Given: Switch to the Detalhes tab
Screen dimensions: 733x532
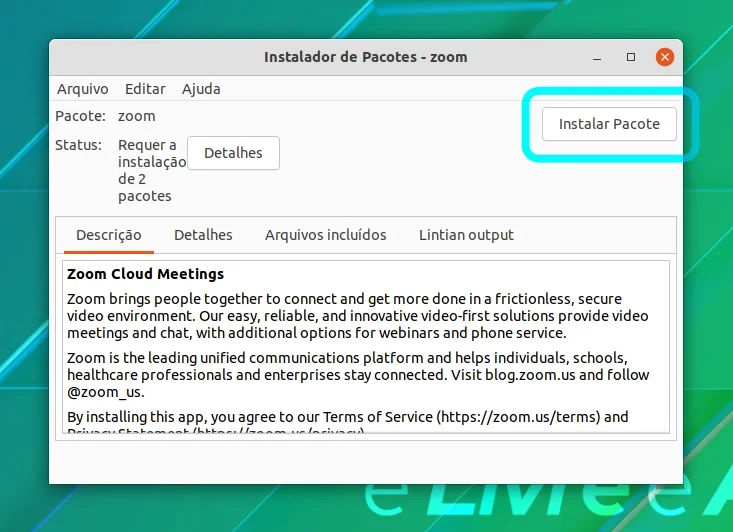Looking at the screenshot, I should click(203, 235).
